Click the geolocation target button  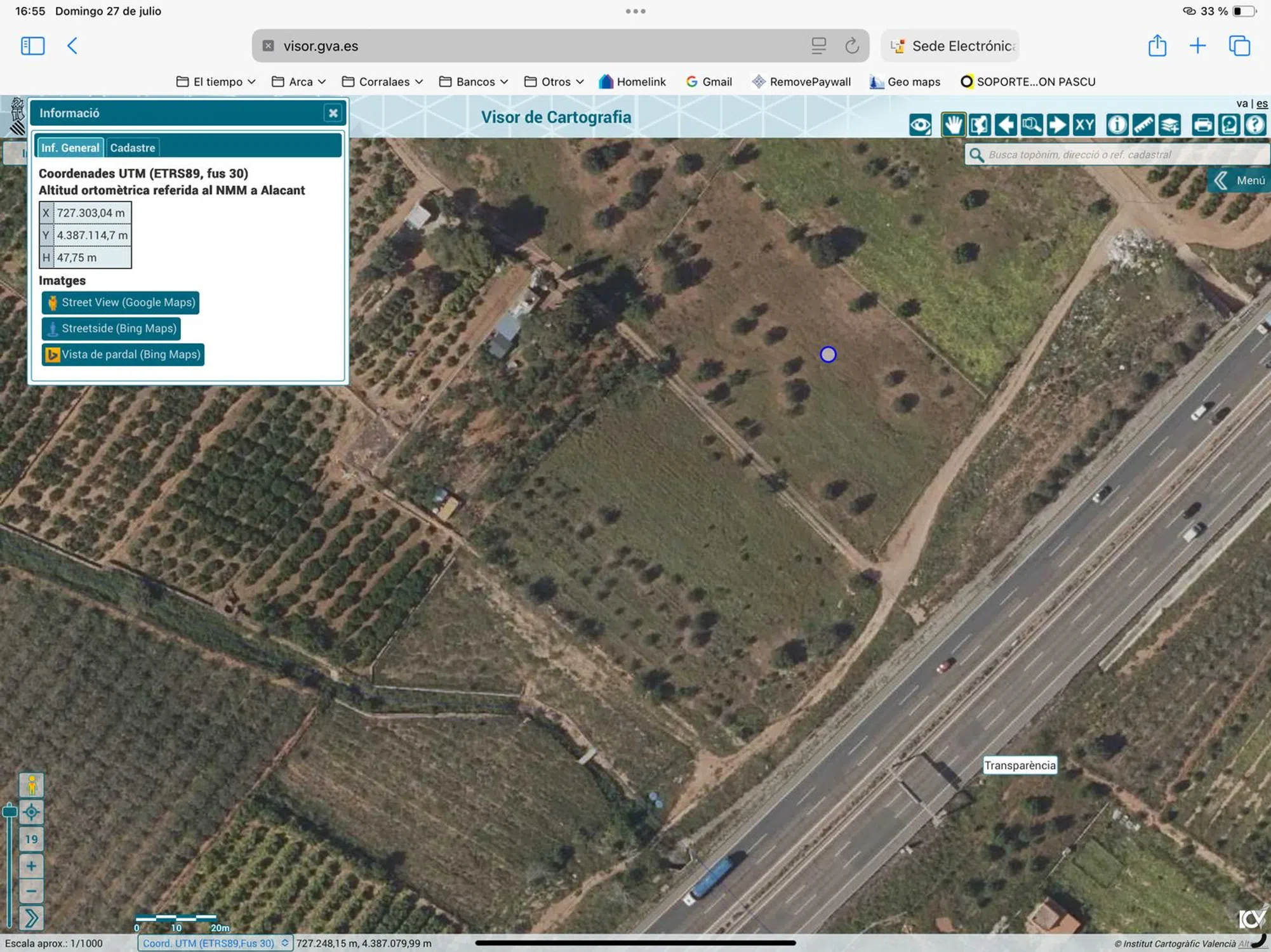(x=31, y=812)
